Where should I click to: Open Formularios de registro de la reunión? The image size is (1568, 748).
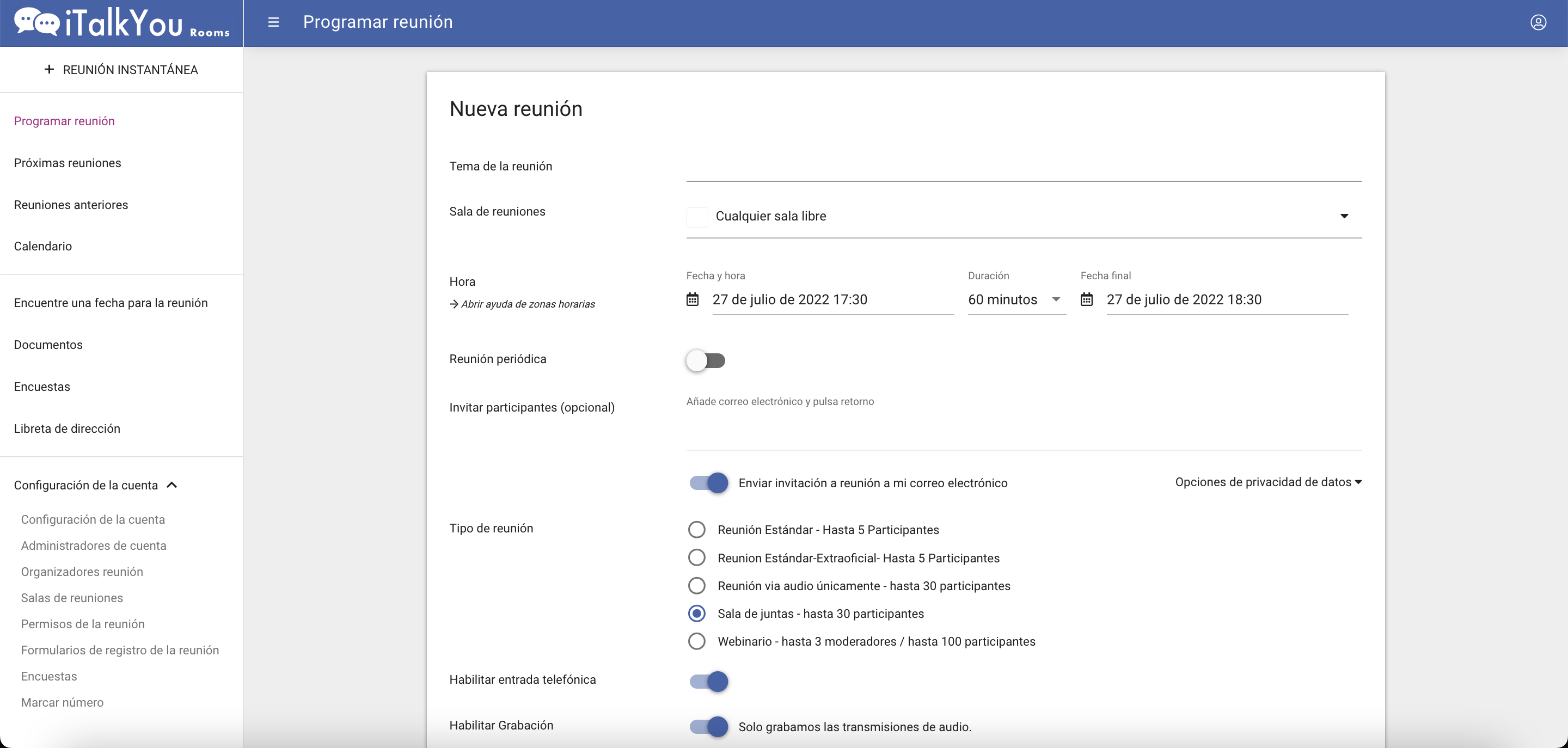tap(120, 651)
